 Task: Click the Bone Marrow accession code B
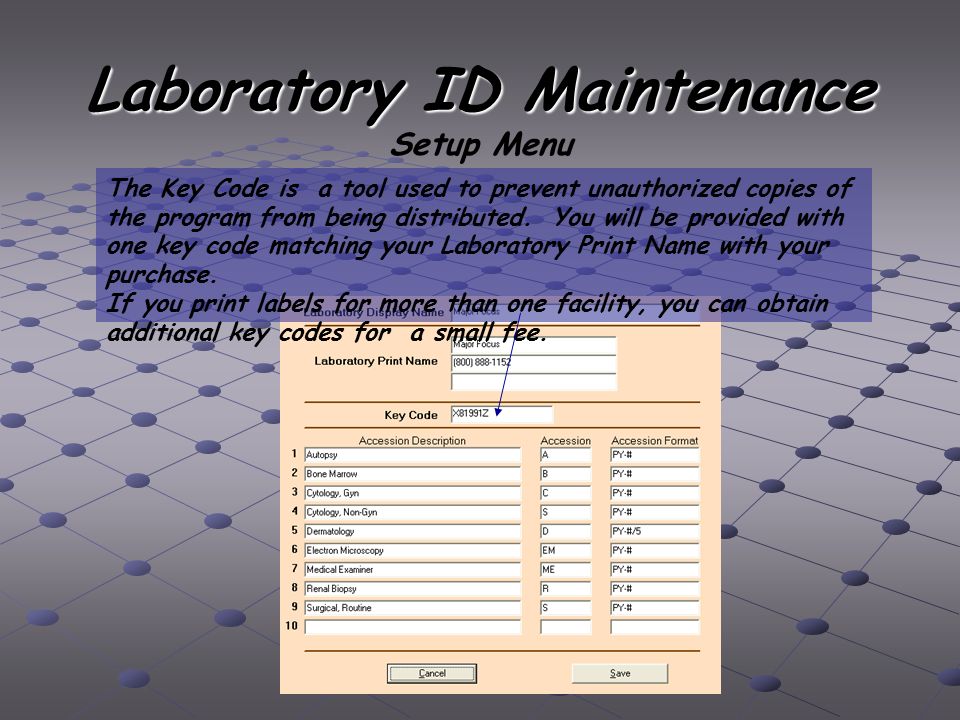566,474
